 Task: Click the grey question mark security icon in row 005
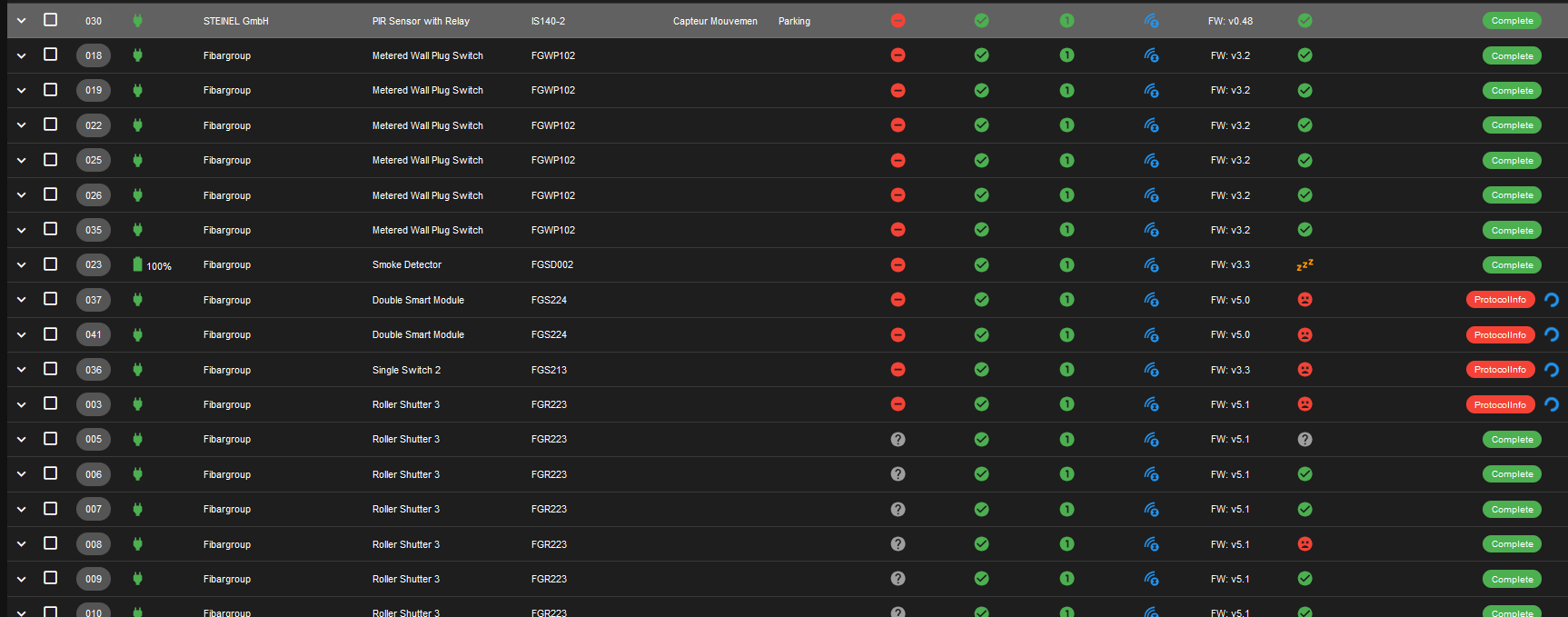898,439
